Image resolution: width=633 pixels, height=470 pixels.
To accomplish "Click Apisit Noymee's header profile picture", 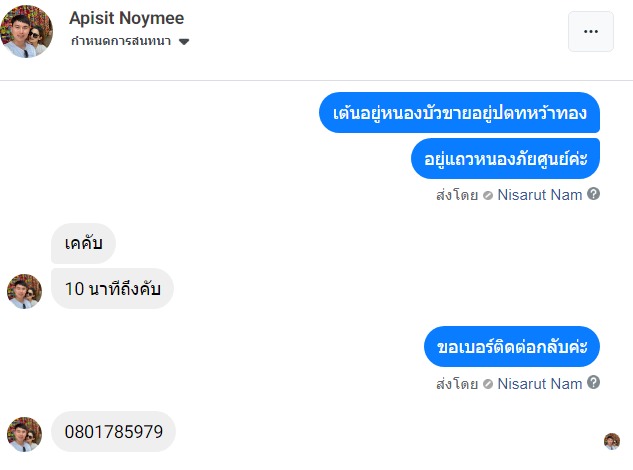I will [x=29, y=31].
